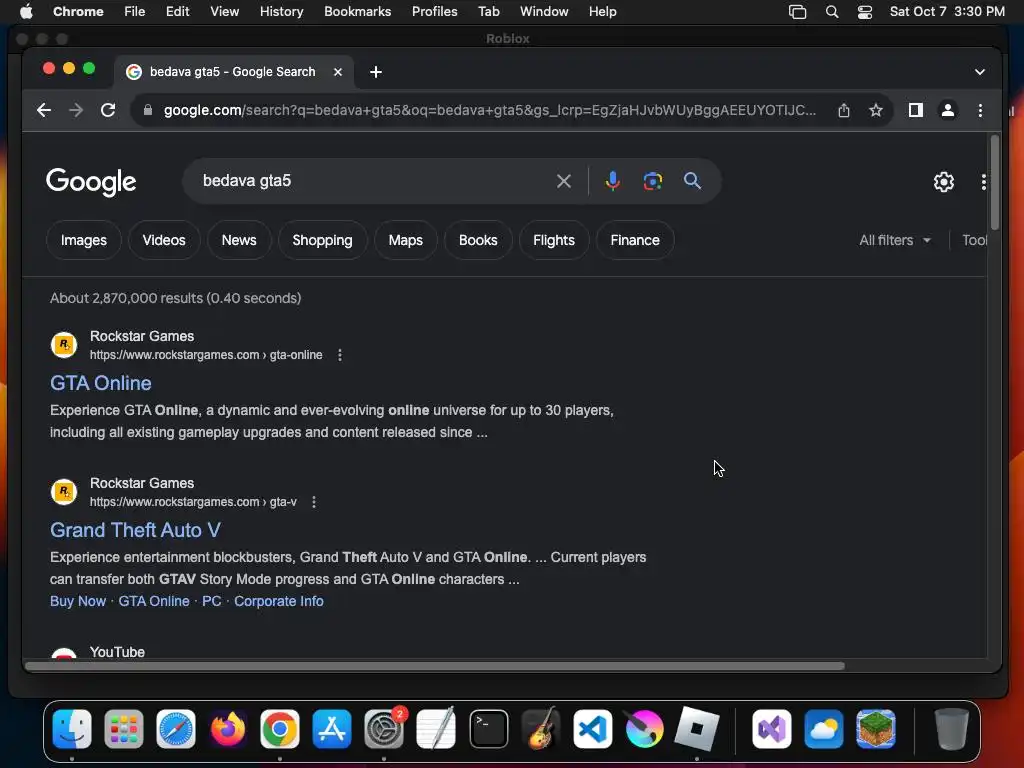Go to the Google logo homepage

click(91, 182)
